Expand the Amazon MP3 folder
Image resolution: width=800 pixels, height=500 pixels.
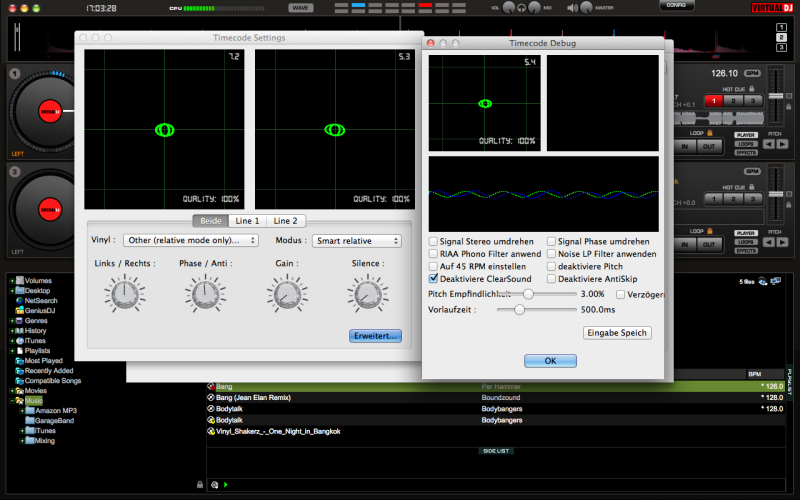[x=21, y=411]
